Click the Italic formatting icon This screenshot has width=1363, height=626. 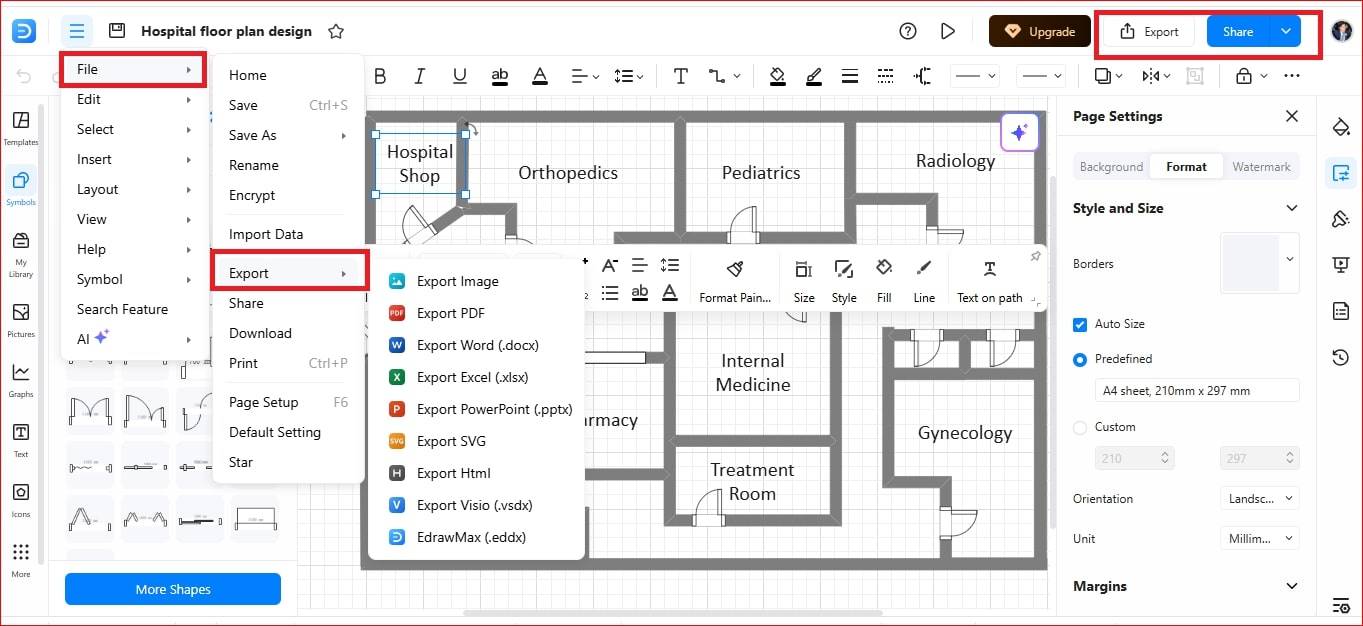coord(419,76)
